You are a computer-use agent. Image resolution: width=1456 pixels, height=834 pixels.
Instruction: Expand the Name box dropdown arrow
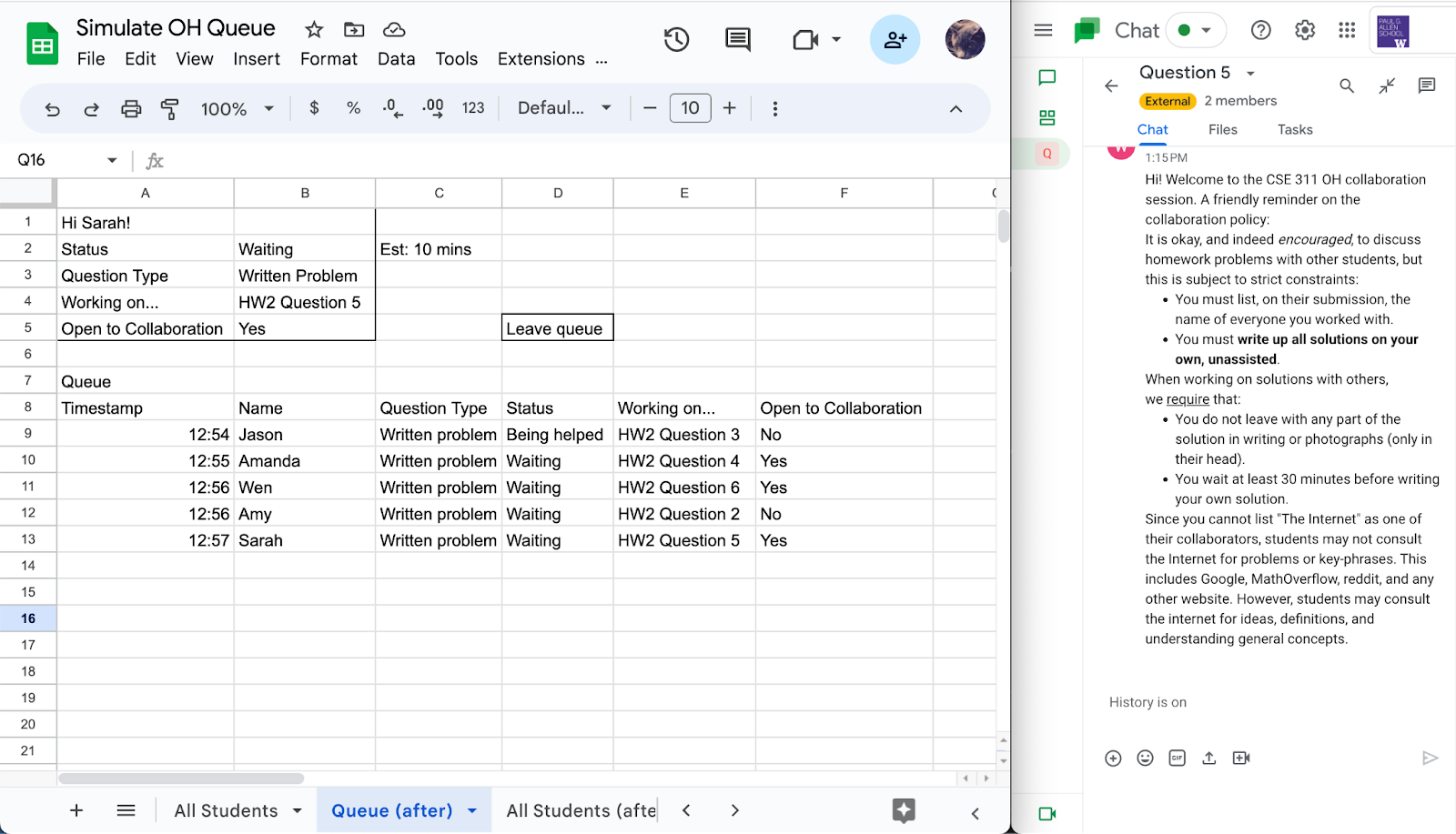tap(112, 160)
